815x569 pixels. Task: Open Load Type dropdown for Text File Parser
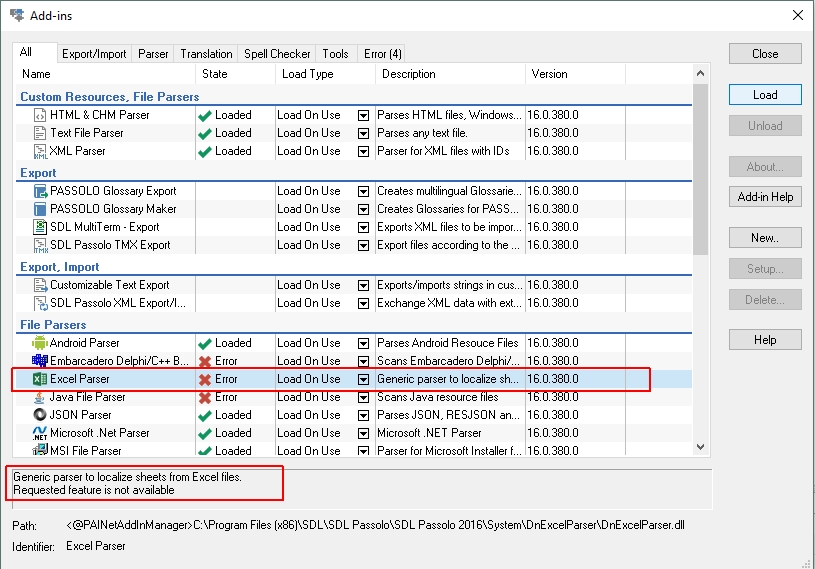(x=363, y=133)
